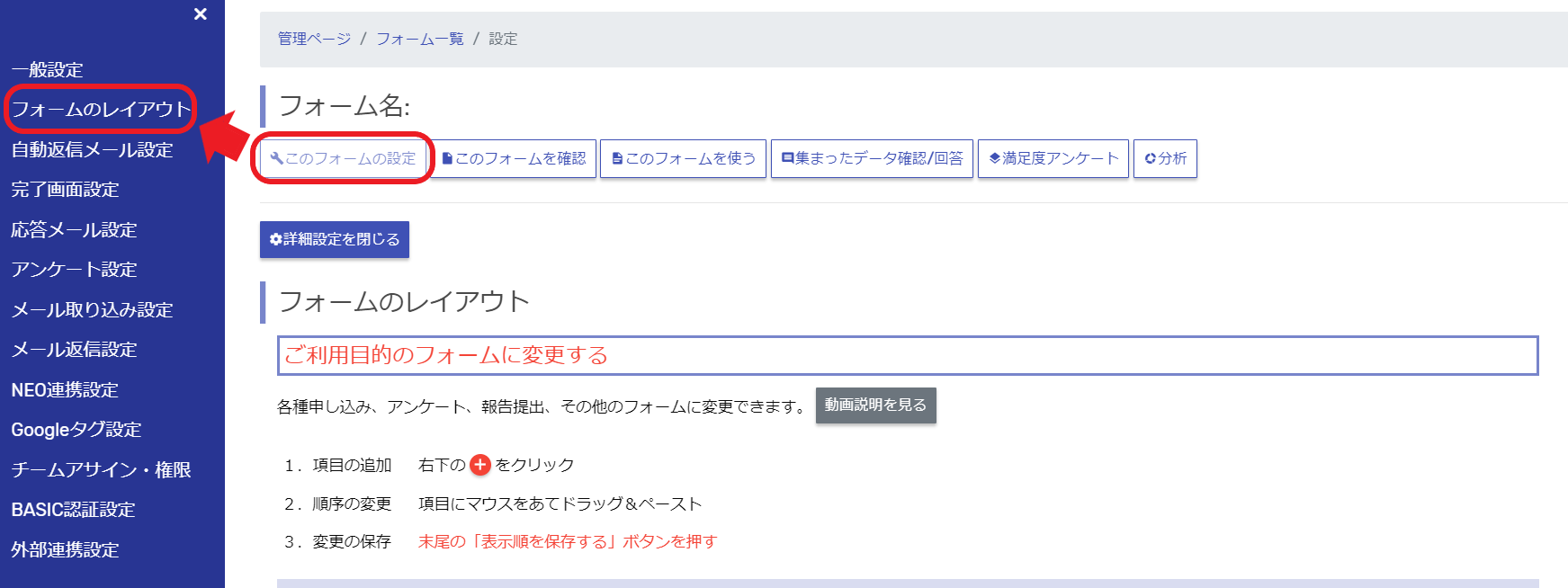Open BASIC認証設定 in the sidebar

pos(73,509)
